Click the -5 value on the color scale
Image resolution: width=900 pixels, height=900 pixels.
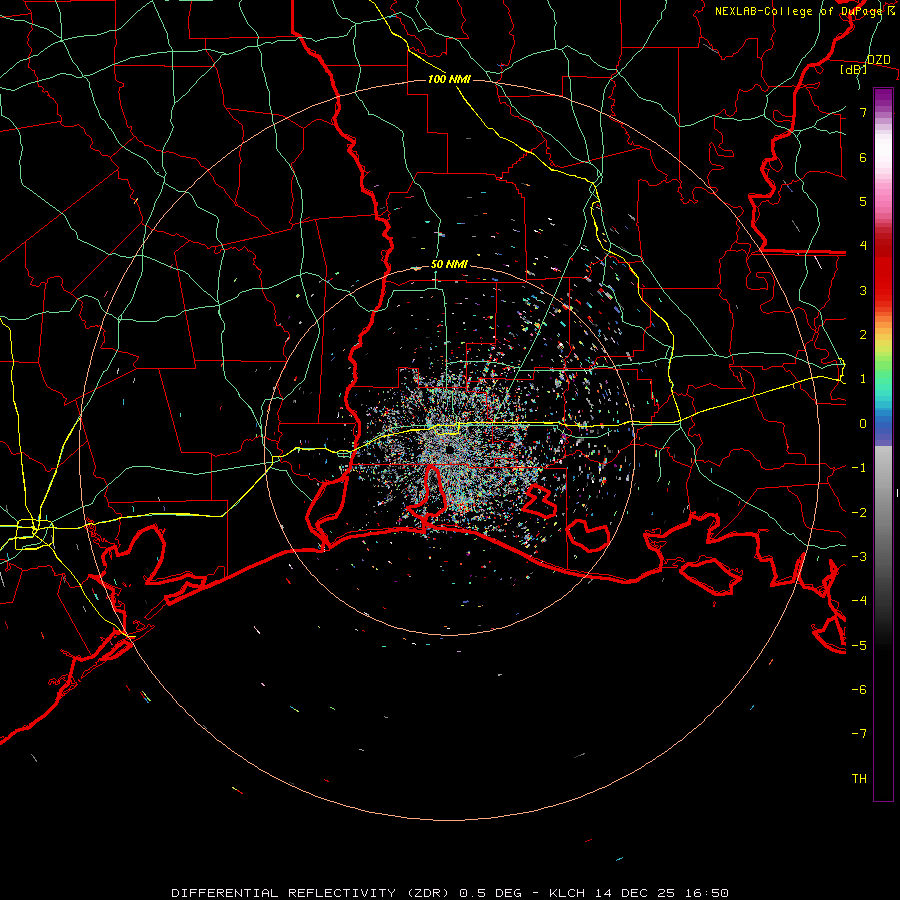click(x=859, y=645)
